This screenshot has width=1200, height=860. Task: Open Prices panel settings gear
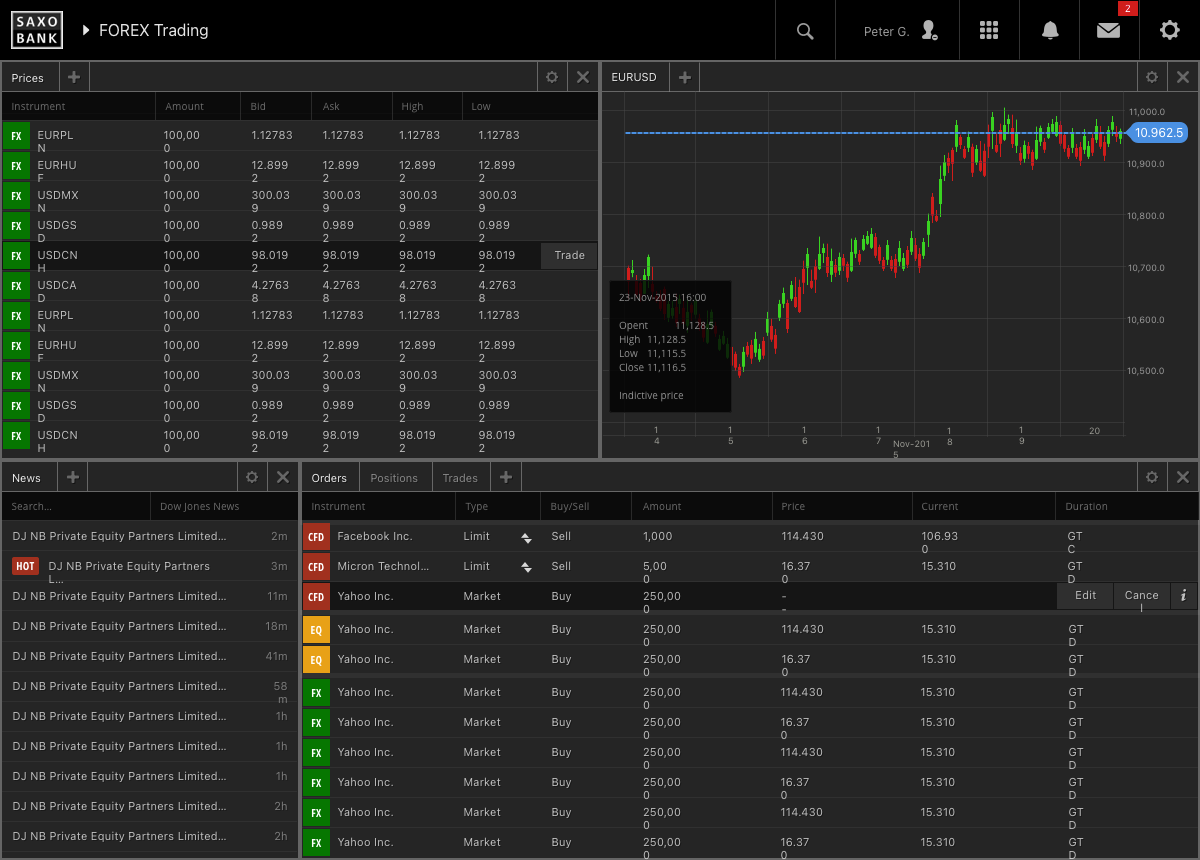coord(552,77)
